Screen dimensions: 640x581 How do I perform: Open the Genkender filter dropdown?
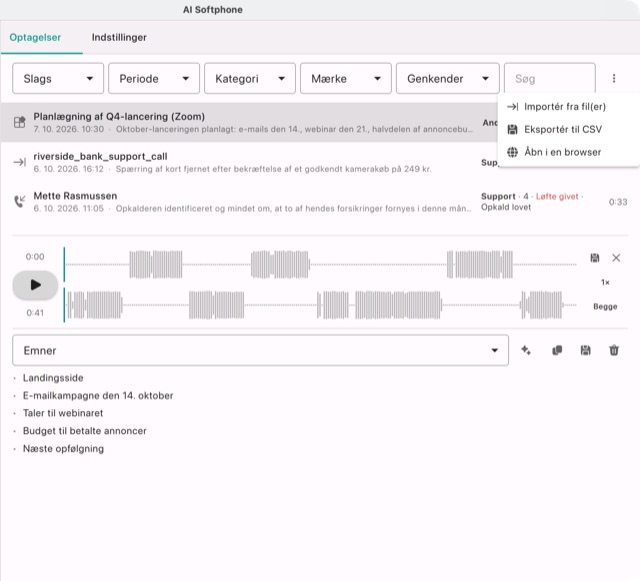pyautogui.click(x=448, y=78)
